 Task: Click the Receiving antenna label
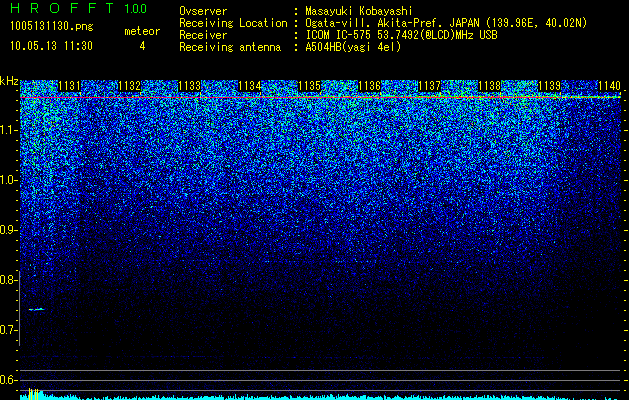click(230, 47)
